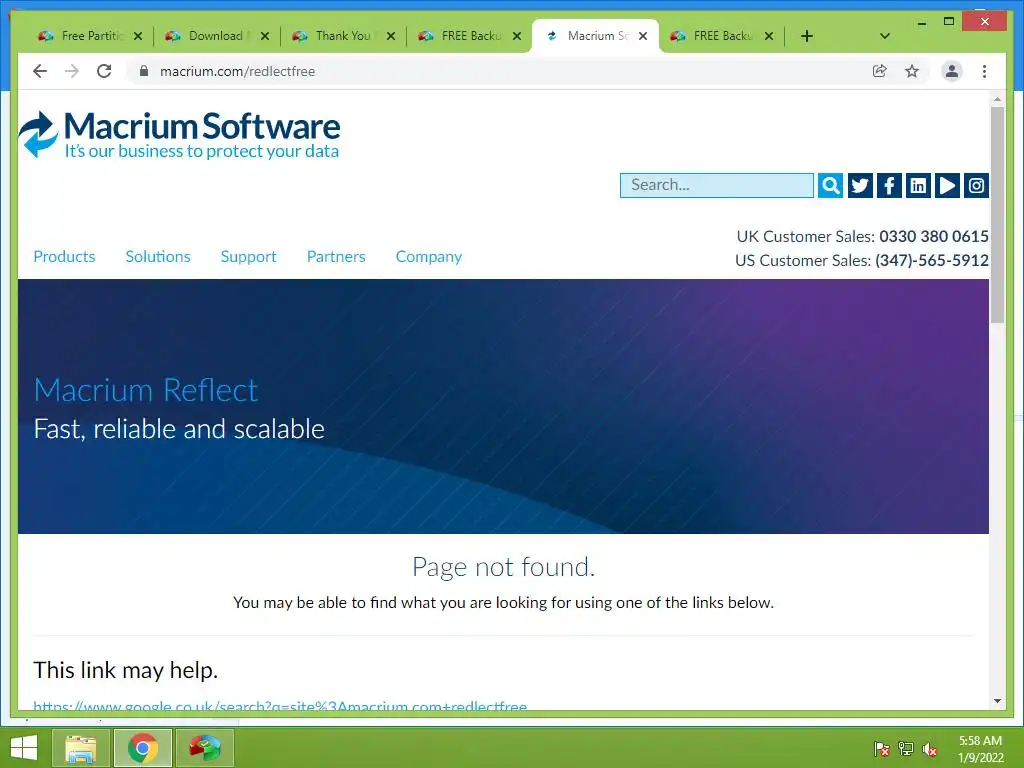Click the Macrium Reflect banner heading
This screenshot has width=1024, height=768.
click(146, 391)
